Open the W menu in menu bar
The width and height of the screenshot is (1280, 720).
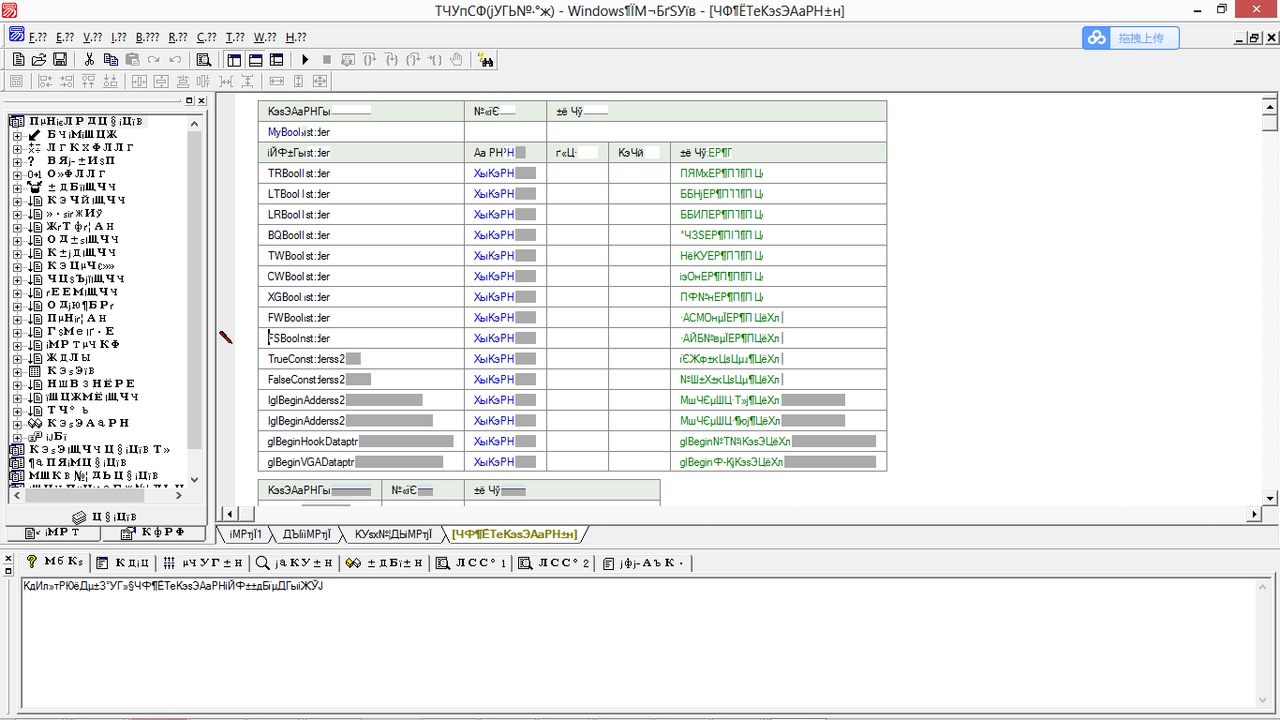265,37
